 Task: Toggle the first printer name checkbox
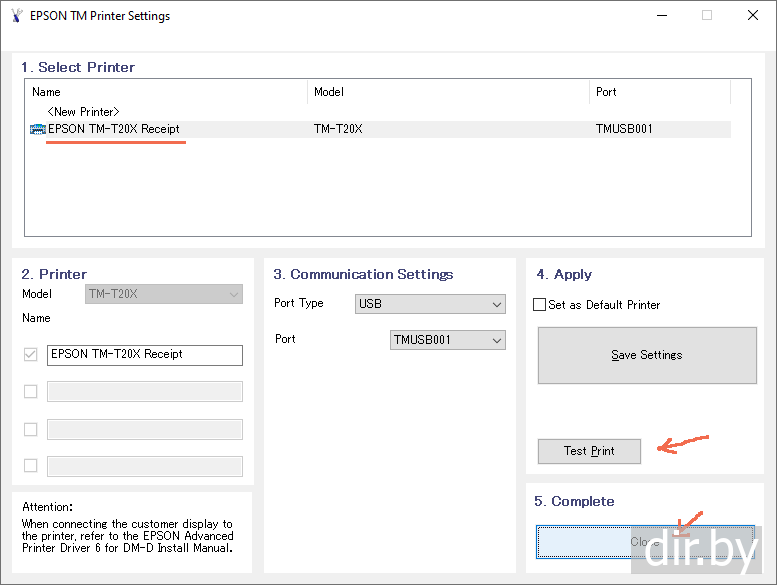(x=30, y=354)
